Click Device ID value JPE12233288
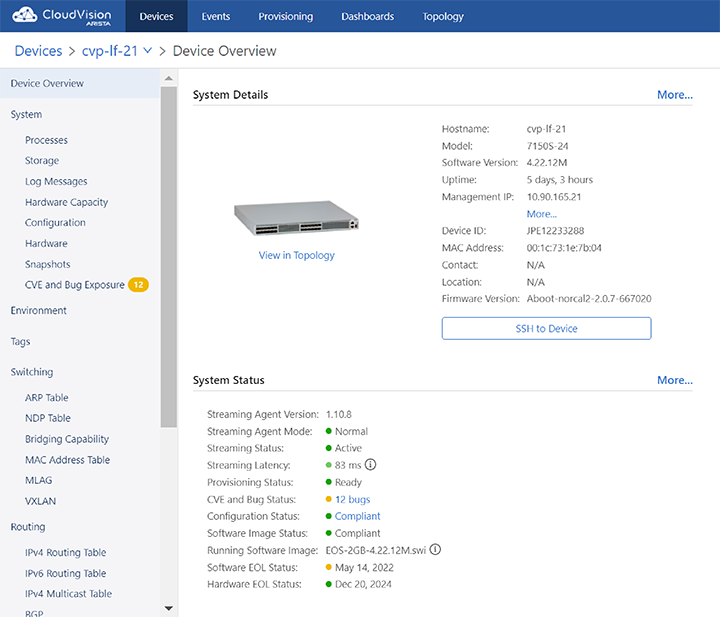 (x=555, y=230)
